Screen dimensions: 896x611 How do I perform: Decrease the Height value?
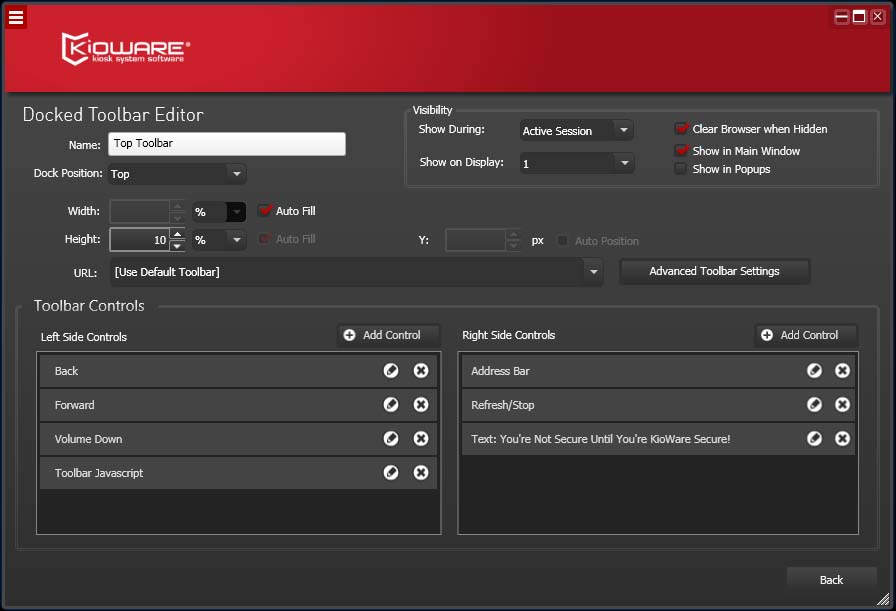178,246
